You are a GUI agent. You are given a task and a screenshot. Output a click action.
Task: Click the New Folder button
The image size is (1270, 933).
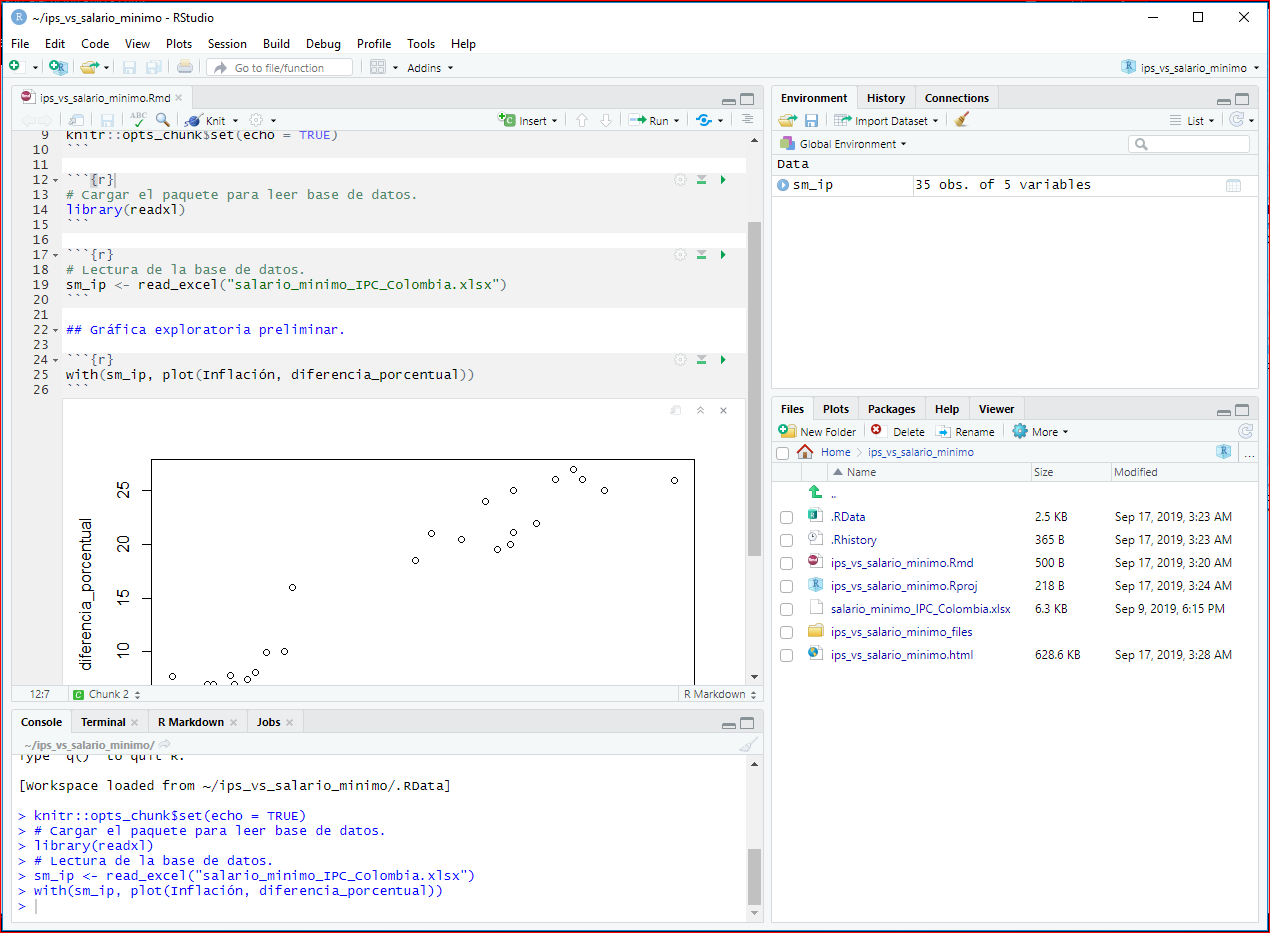[x=818, y=431]
